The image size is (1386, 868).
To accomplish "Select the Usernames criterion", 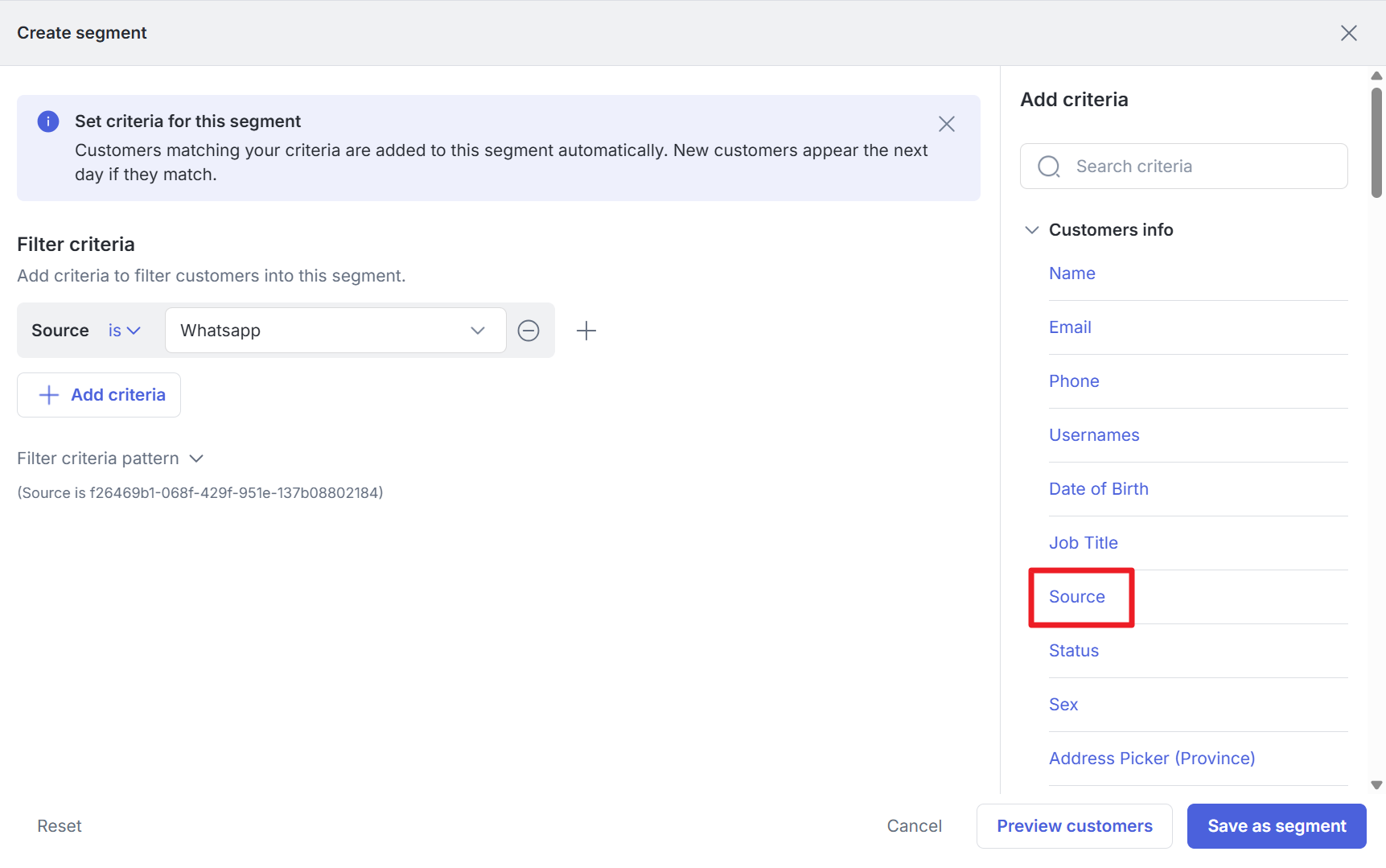I will 1094,435.
